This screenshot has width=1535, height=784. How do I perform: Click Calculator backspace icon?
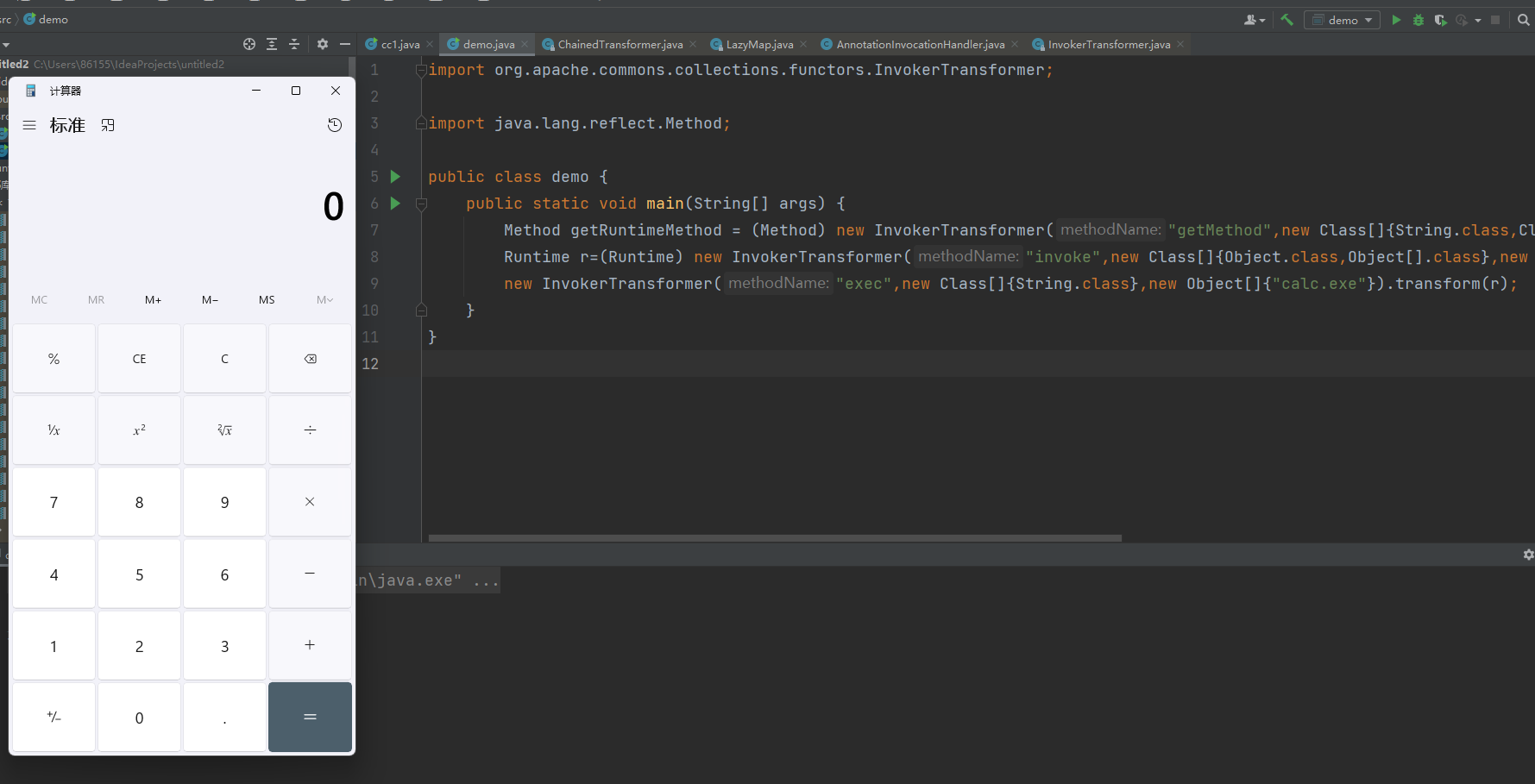point(310,359)
